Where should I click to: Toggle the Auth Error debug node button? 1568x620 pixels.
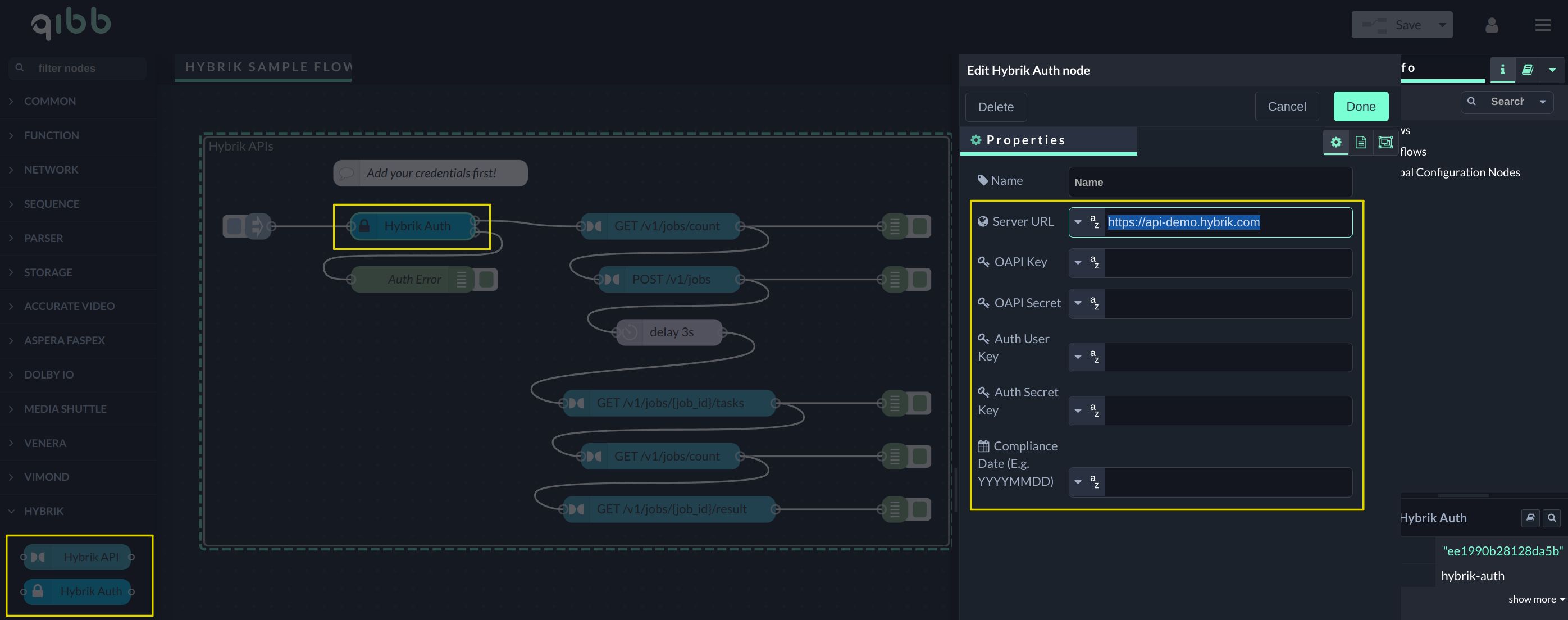click(x=486, y=279)
